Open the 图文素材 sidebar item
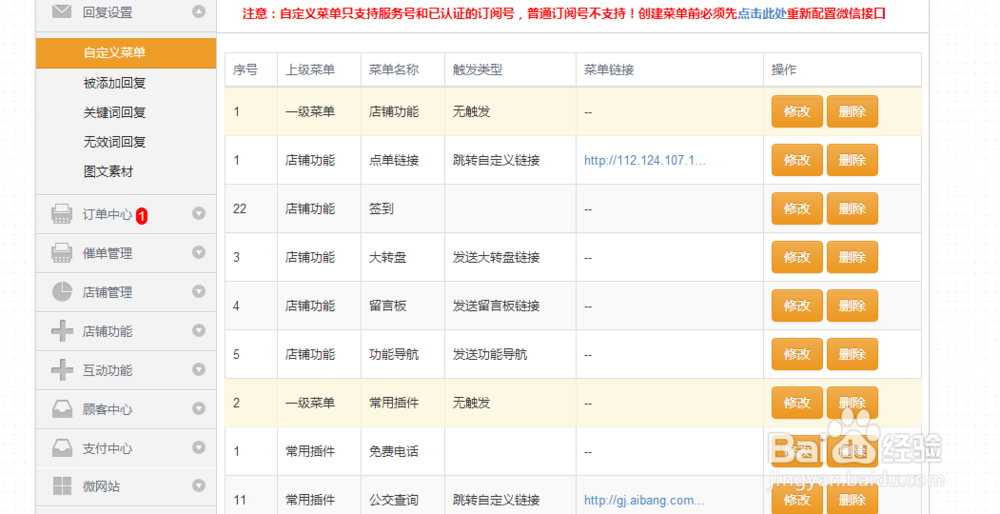This screenshot has height=514, width=1000. (x=108, y=171)
